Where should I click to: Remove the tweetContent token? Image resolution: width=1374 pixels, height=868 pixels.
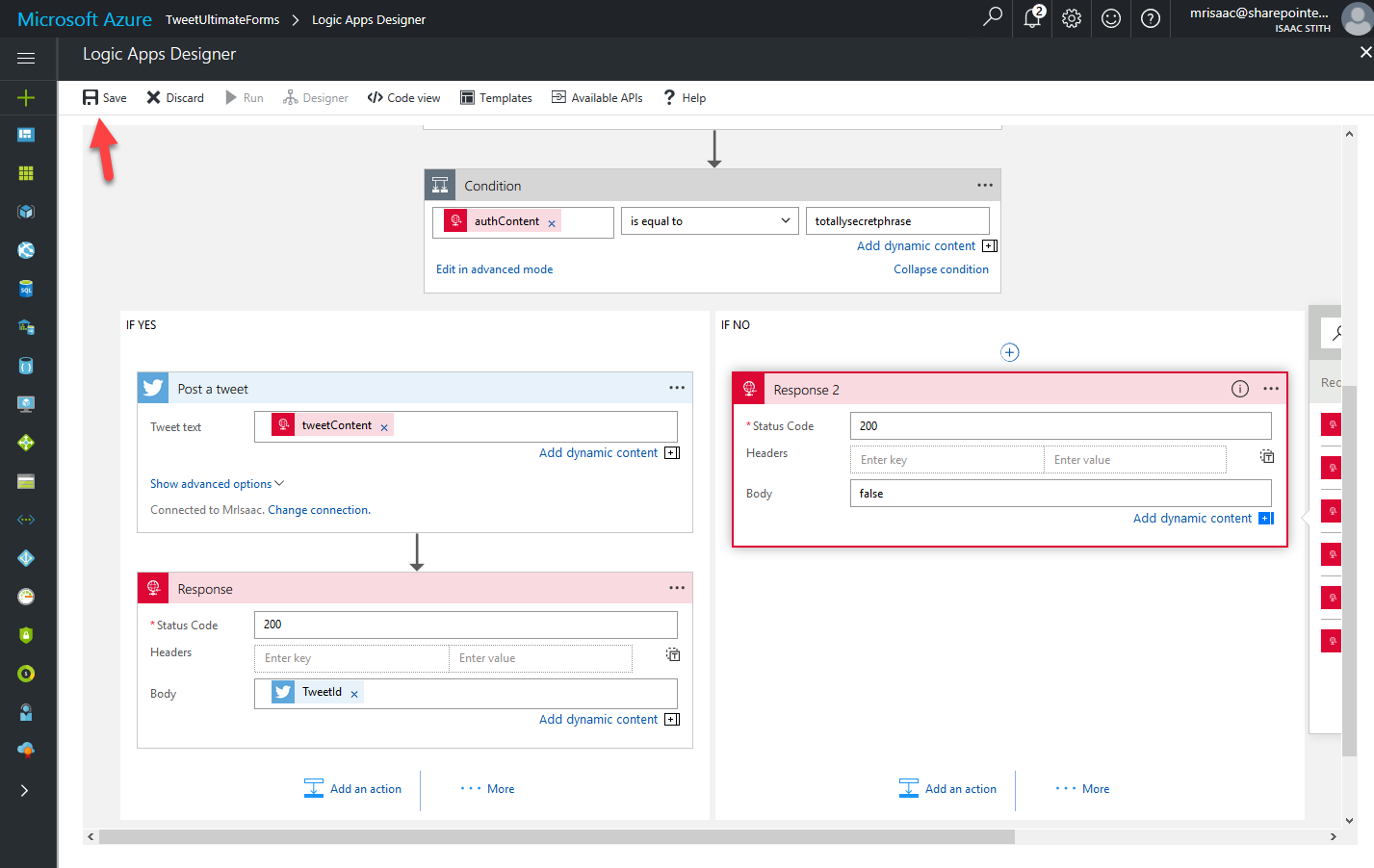click(x=384, y=427)
